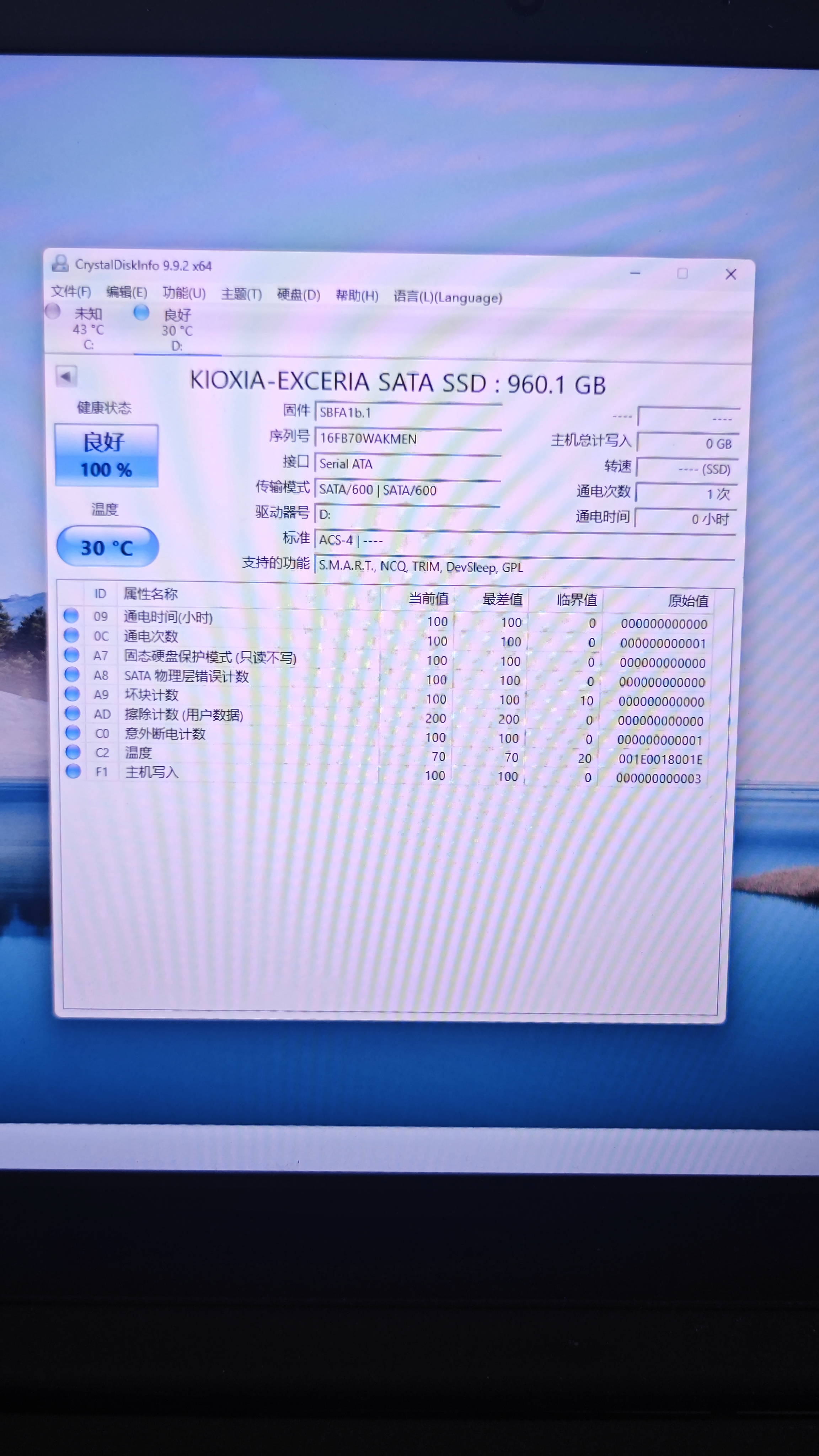
Task: Click the CrystalDiskInfo app icon in title bar
Action: (60, 263)
